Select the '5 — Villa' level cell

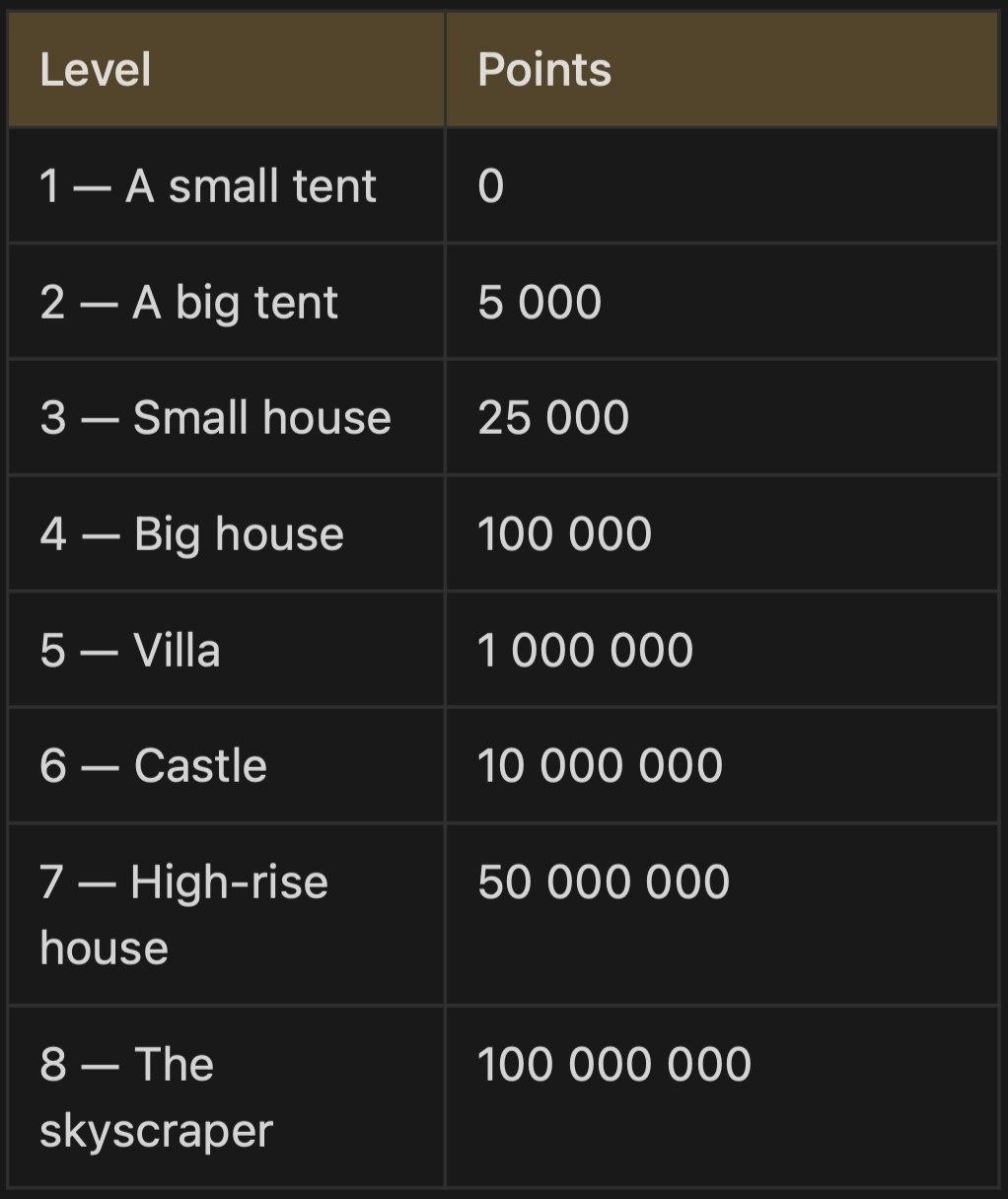click(x=227, y=650)
